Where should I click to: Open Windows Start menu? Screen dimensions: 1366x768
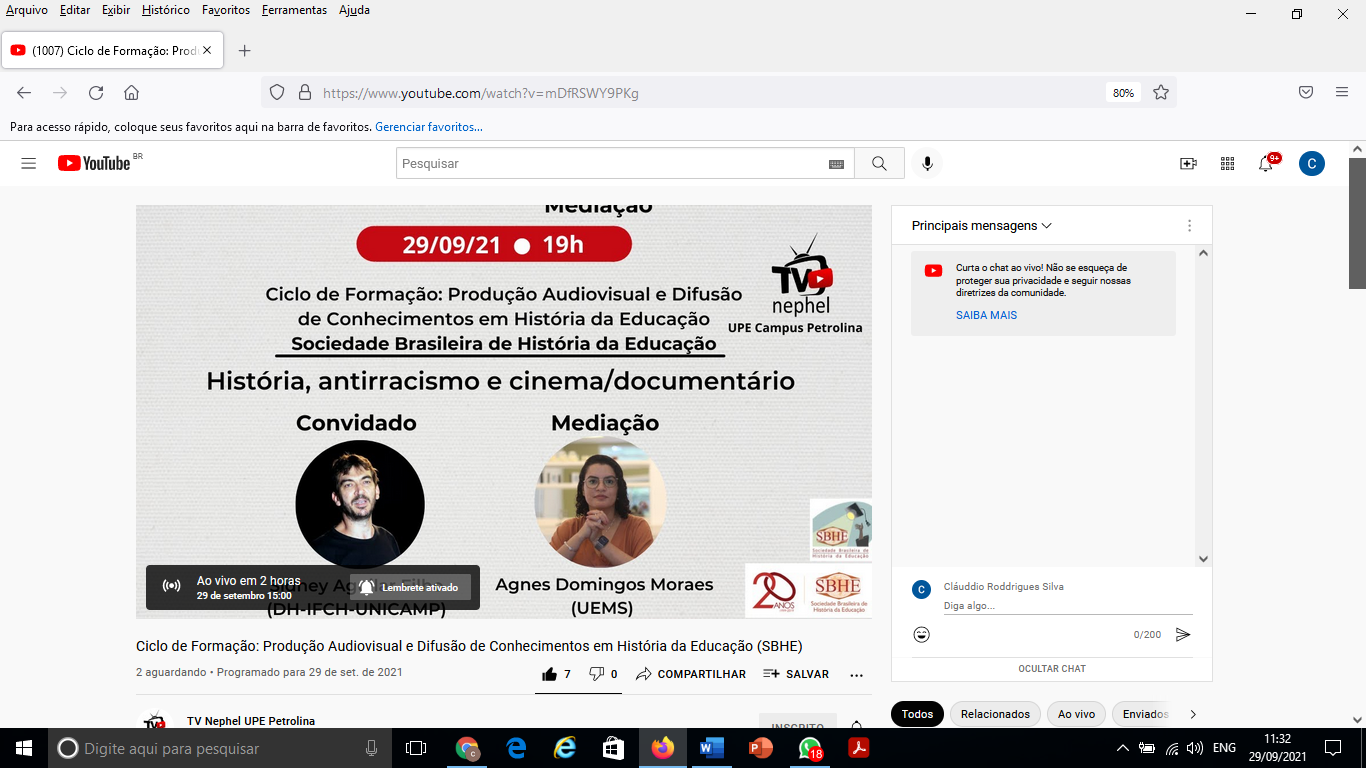tap(23, 748)
